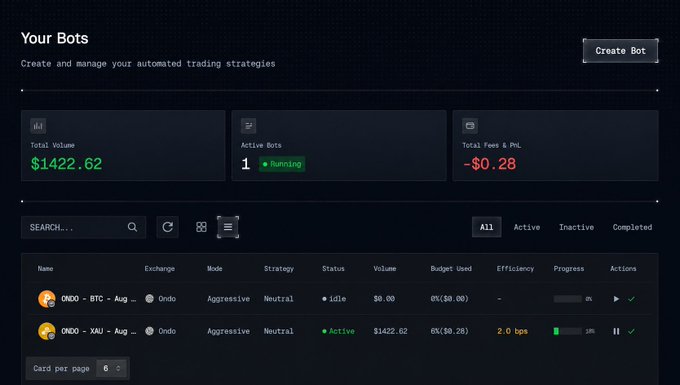
Task: Click the 6%($0.28) budget cell
Action: click(x=449, y=331)
